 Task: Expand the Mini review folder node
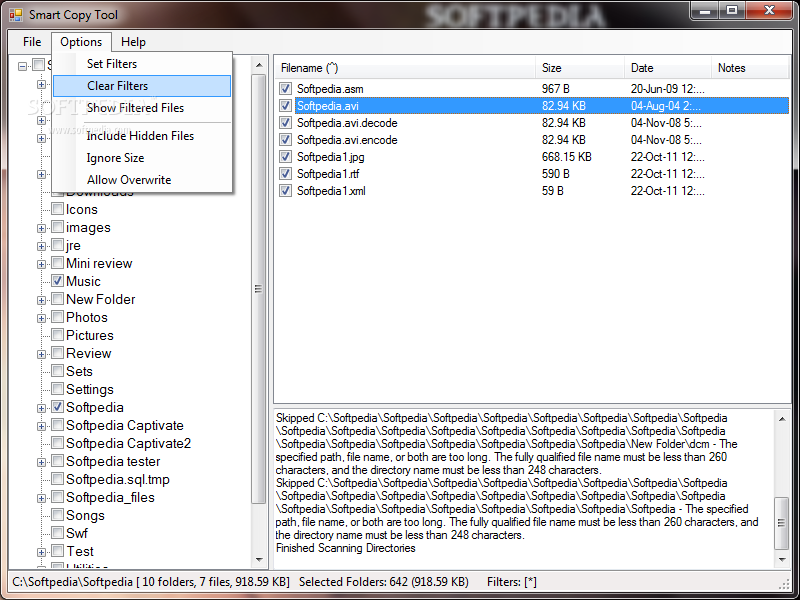(x=41, y=264)
